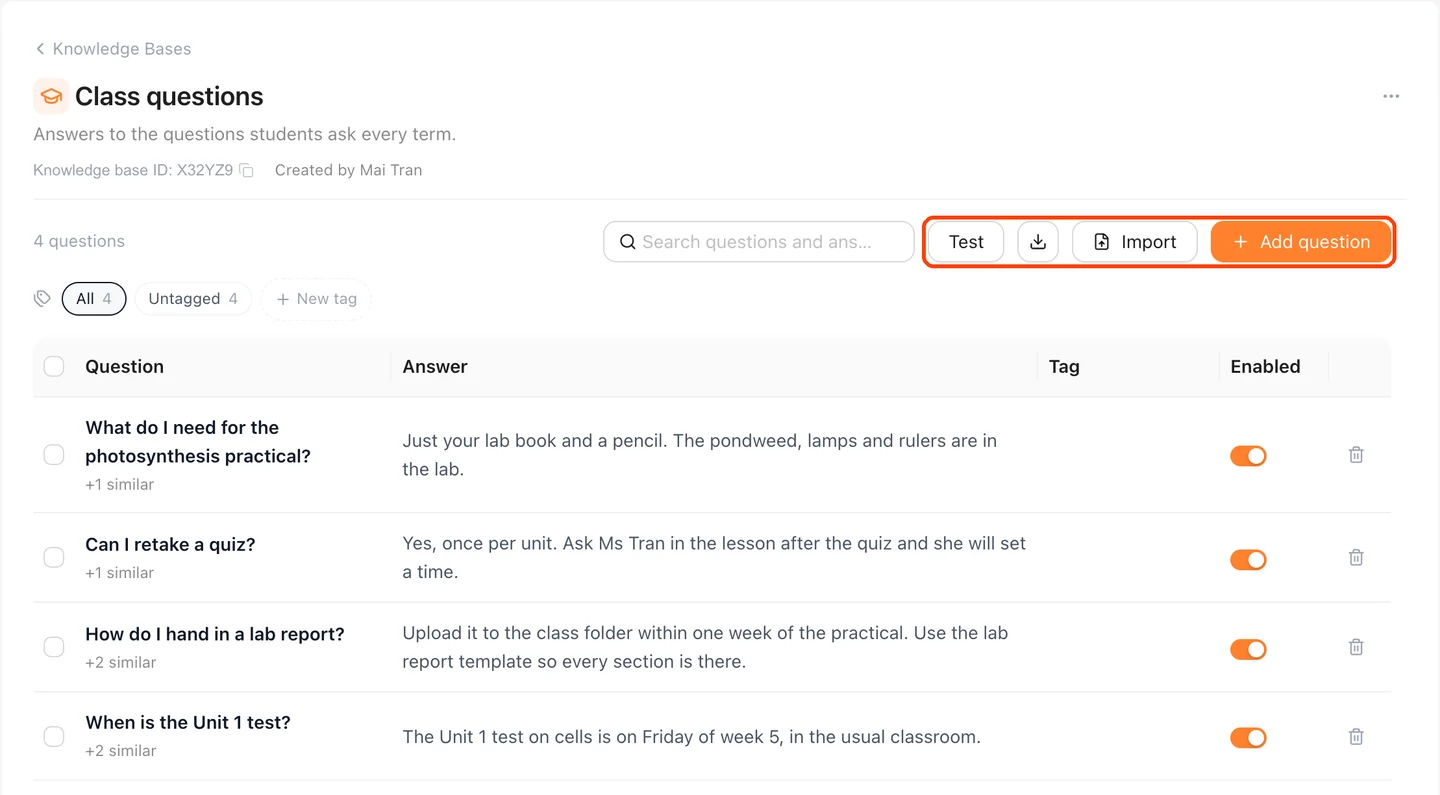Screen dimensions: 1440x795
Task: Show the All questions filter
Action: [94, 299]
